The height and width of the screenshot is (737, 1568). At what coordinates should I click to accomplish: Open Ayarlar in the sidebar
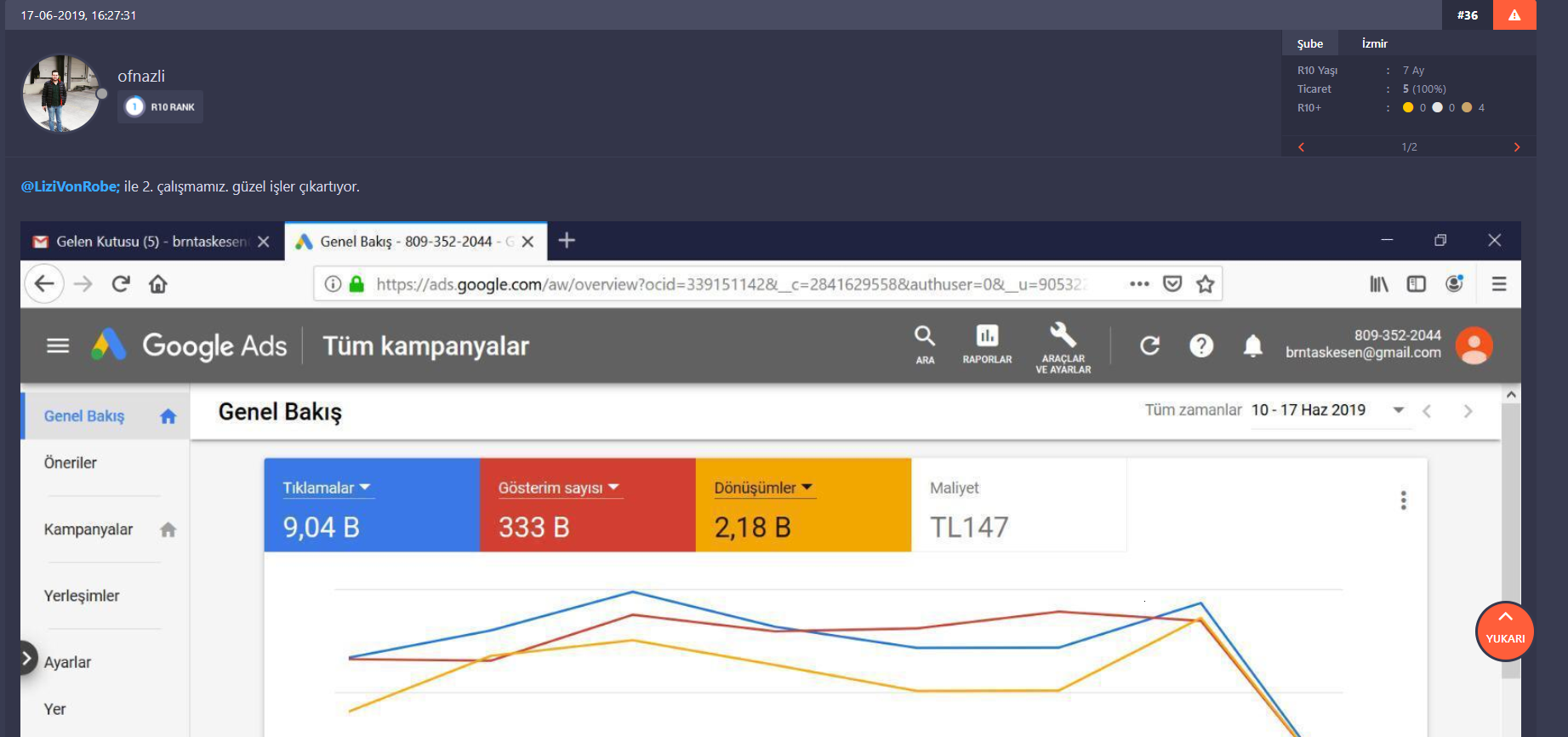(x=68, y=662)
